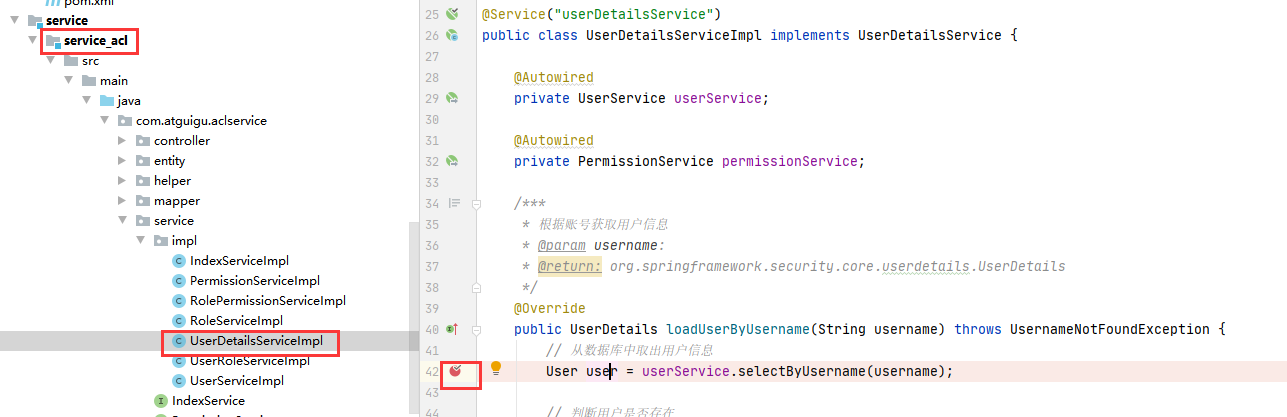
Task: Select RoleServiceImpl in the project tree
Action: coord(237,320)
